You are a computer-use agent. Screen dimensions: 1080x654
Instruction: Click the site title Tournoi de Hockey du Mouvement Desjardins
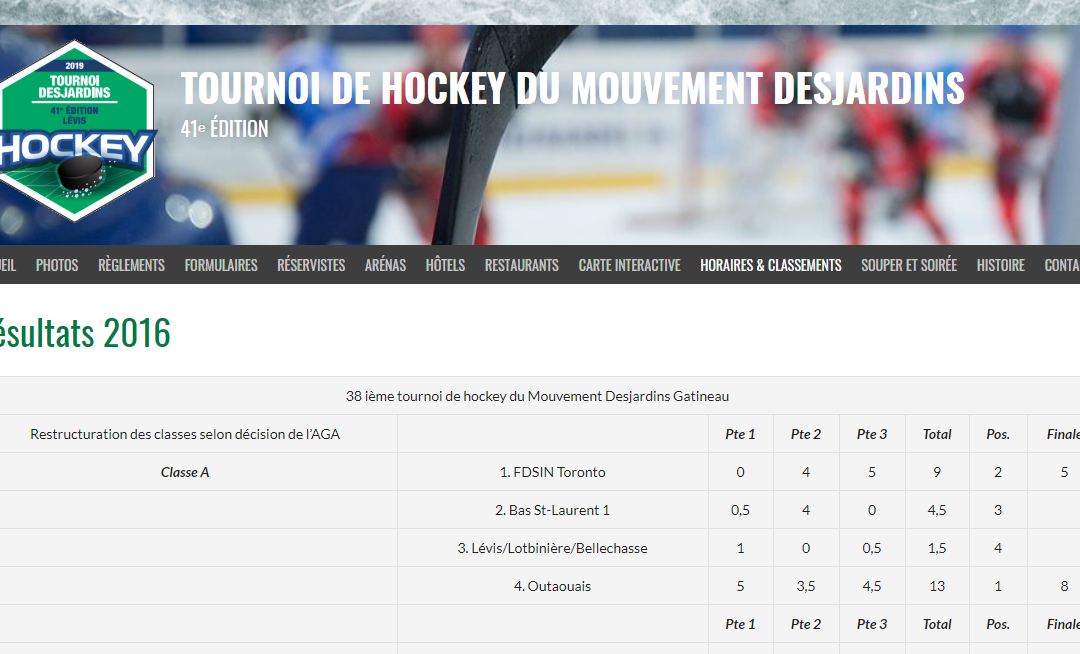572,88
